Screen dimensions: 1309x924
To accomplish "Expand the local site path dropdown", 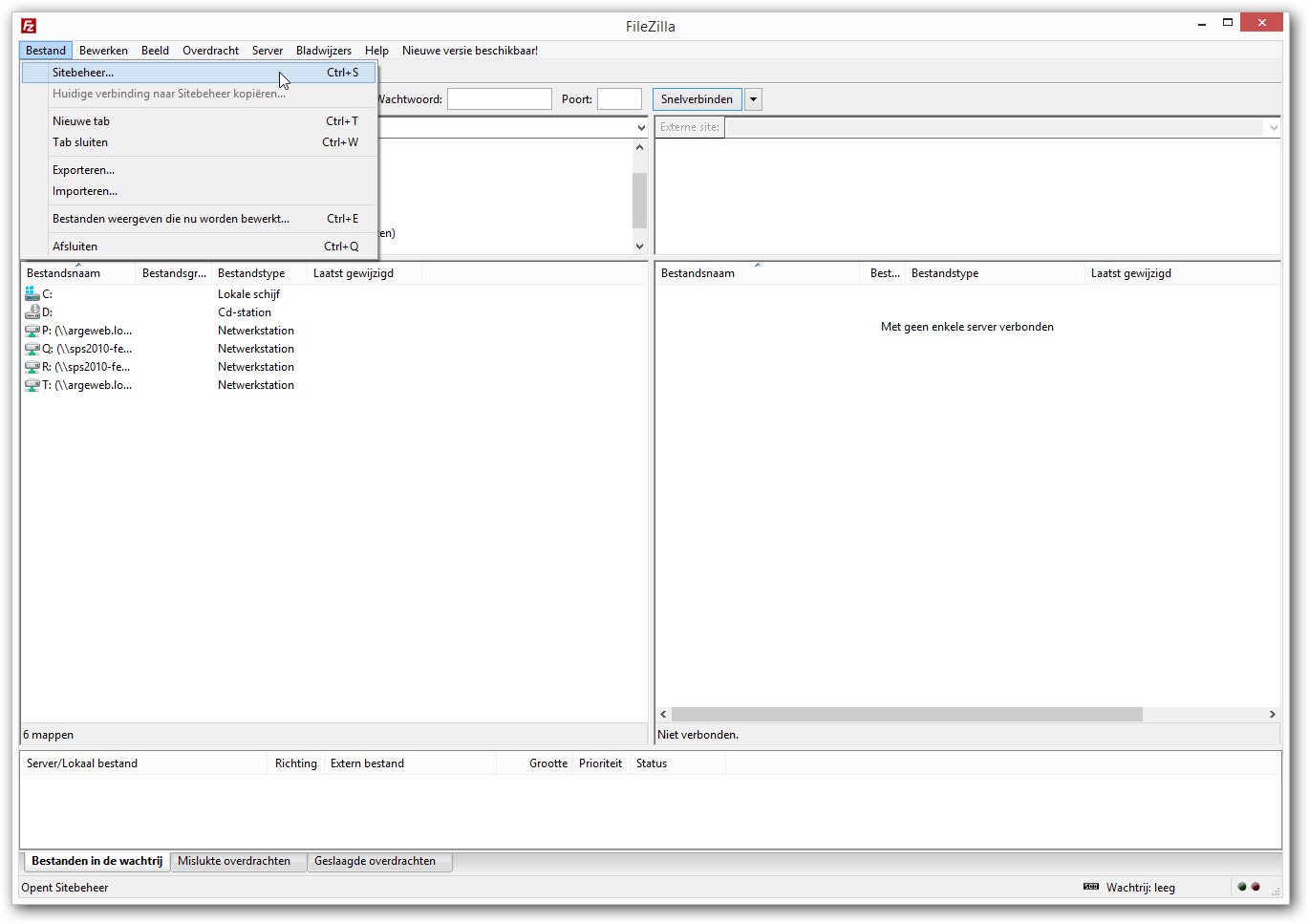I will (x=640, y=127).
